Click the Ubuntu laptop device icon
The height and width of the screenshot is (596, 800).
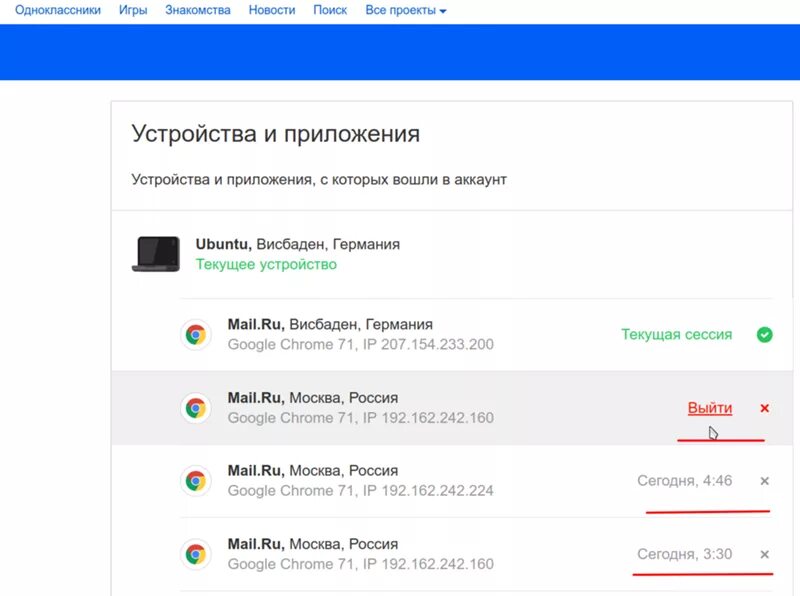tap(156, 254)
